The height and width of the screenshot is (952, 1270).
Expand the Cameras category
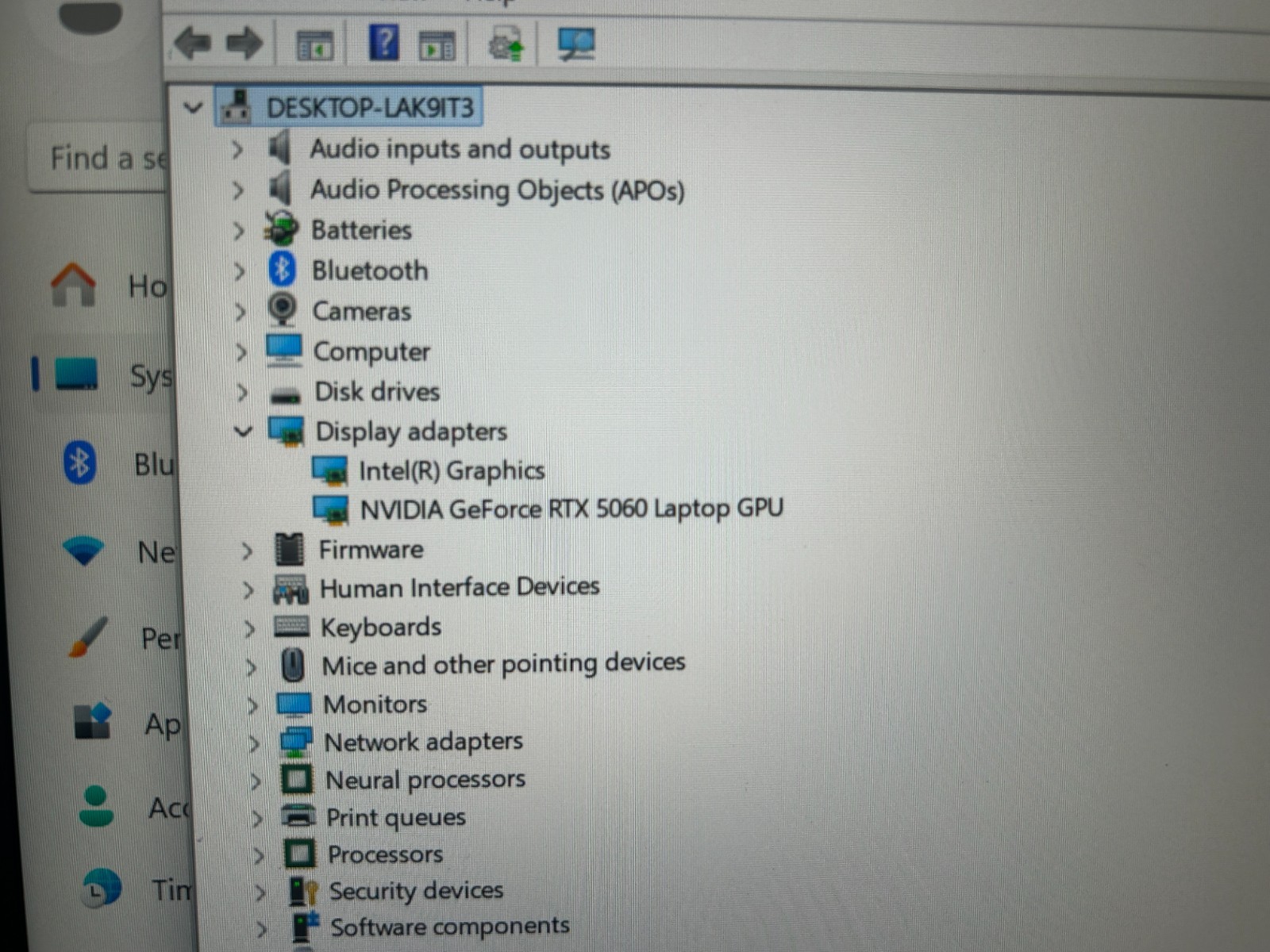click(240, 312)
